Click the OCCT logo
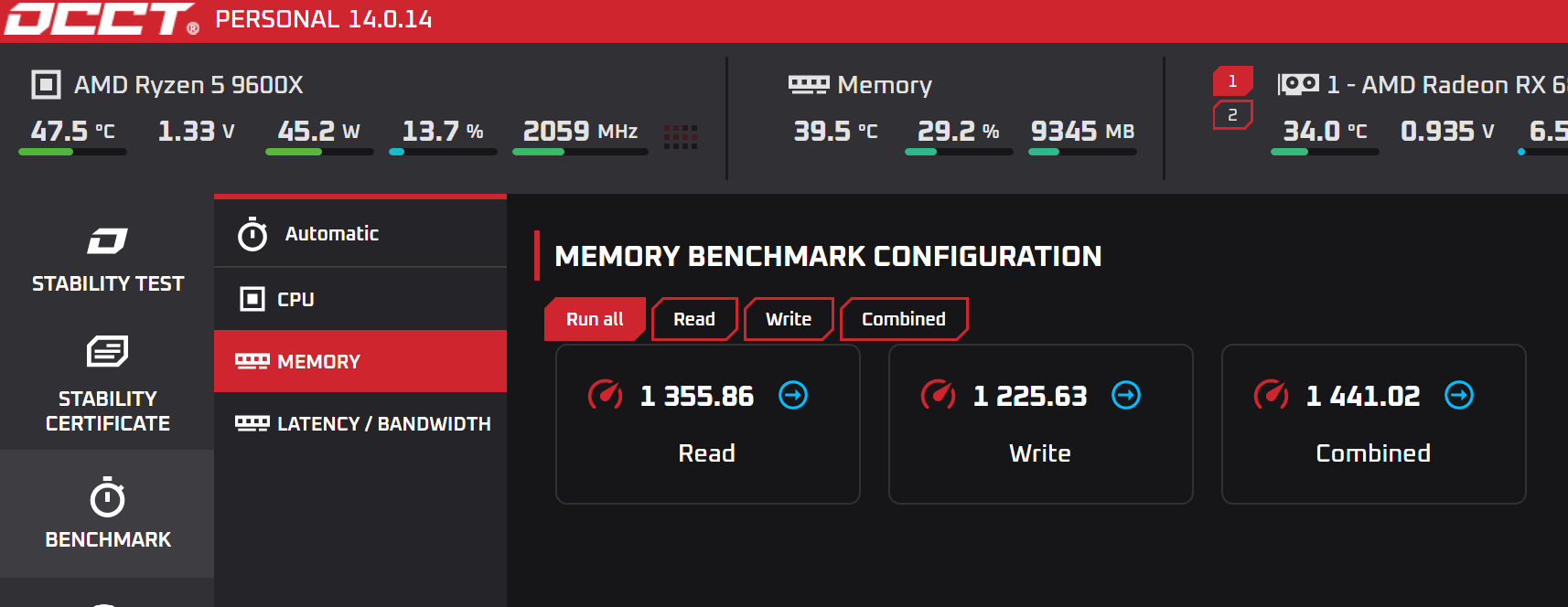Viewport: 1568px width, 607px height. [x=102, y=19]
